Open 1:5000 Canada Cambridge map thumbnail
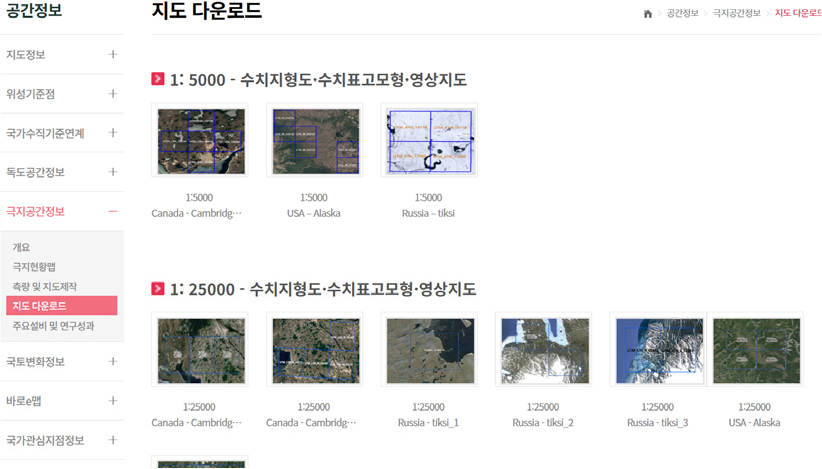822x469 pixels. [201, 141]
